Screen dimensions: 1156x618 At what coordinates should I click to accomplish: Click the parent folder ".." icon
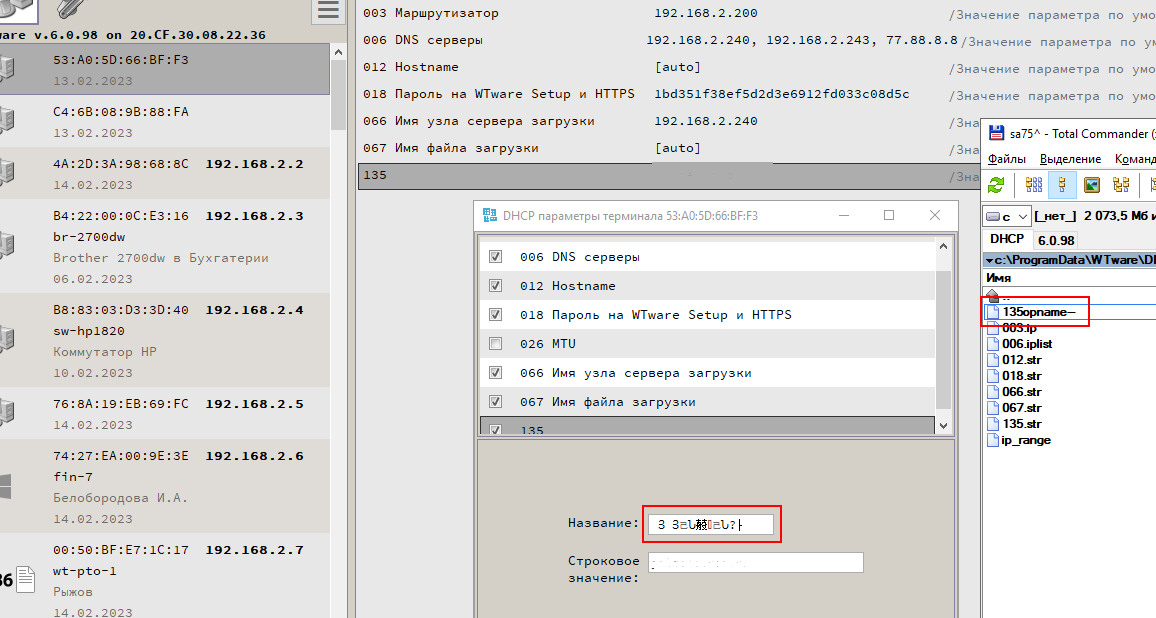[993, 296]
